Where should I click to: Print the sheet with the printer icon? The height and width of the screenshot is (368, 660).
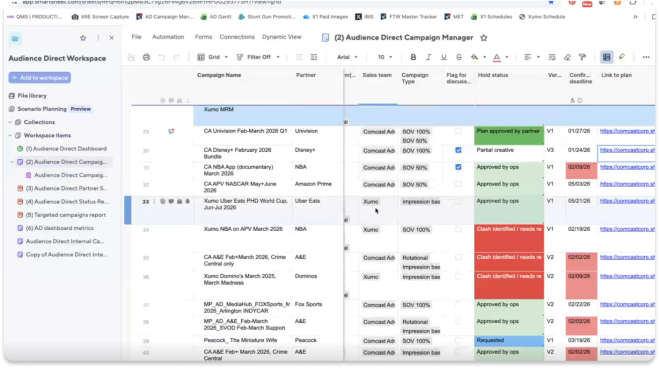click(146, 57)
